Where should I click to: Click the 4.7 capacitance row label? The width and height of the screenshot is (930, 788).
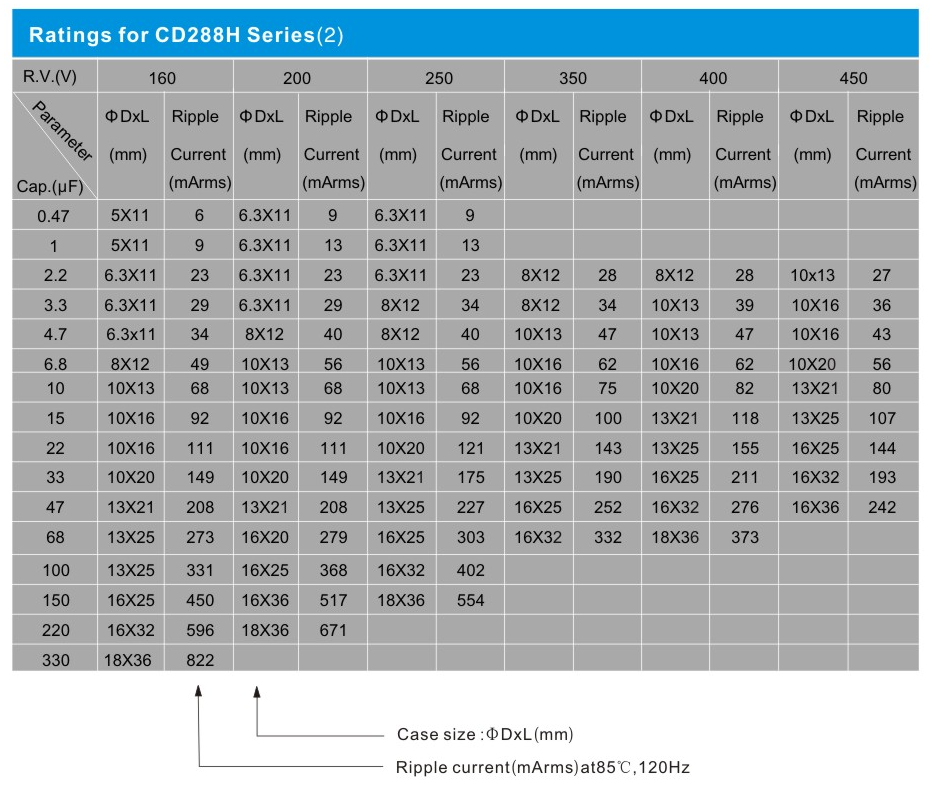(55, 334)
